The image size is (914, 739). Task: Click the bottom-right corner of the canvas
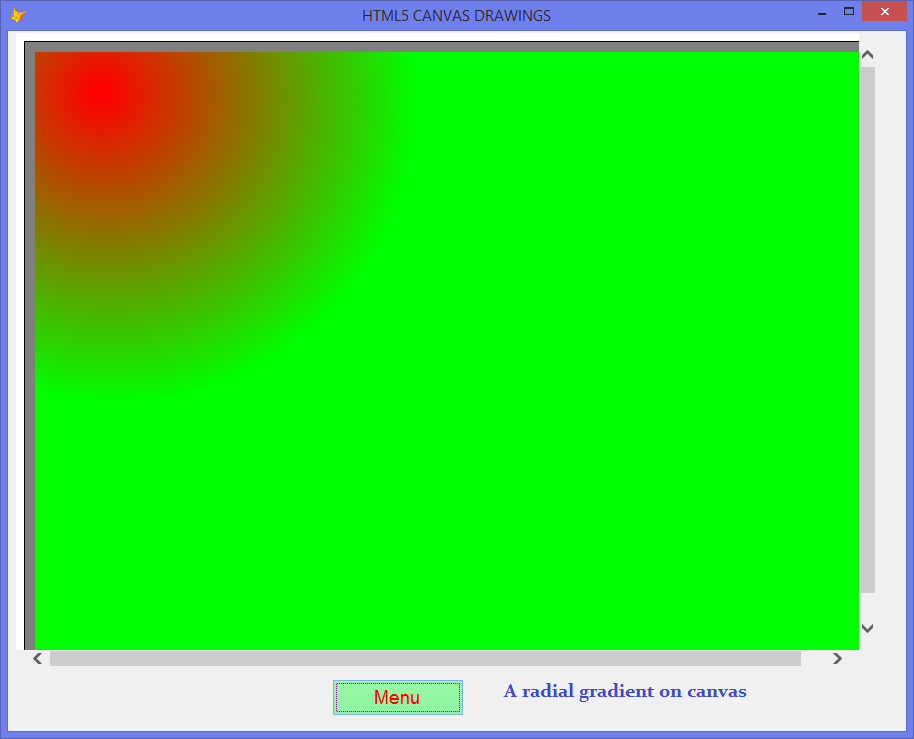(x=855, y=645)
